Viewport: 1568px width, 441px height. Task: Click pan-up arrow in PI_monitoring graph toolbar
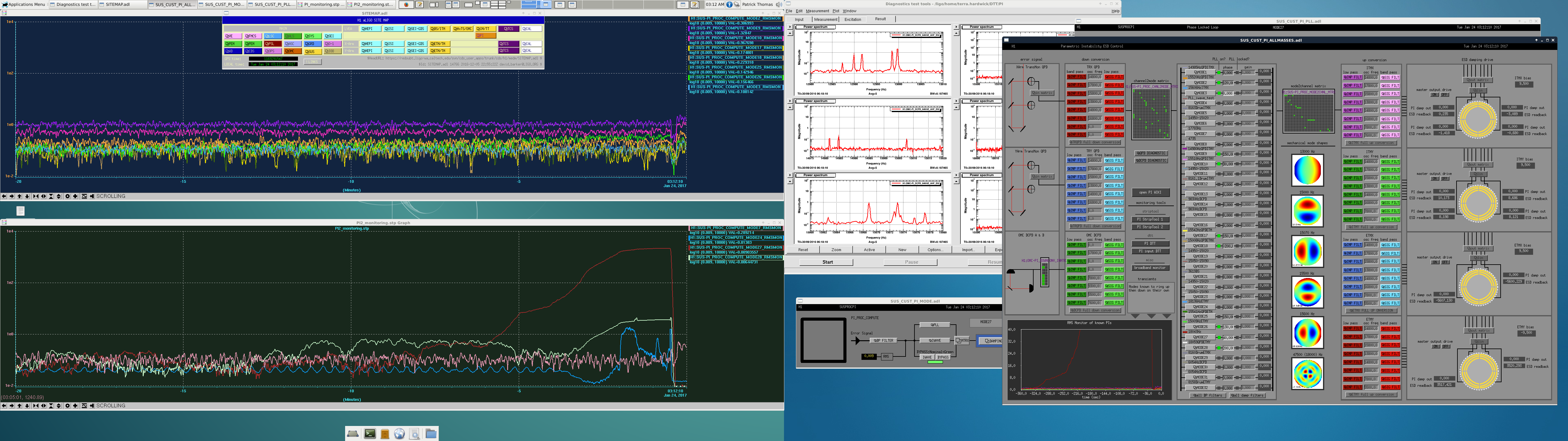click(20, 196)
